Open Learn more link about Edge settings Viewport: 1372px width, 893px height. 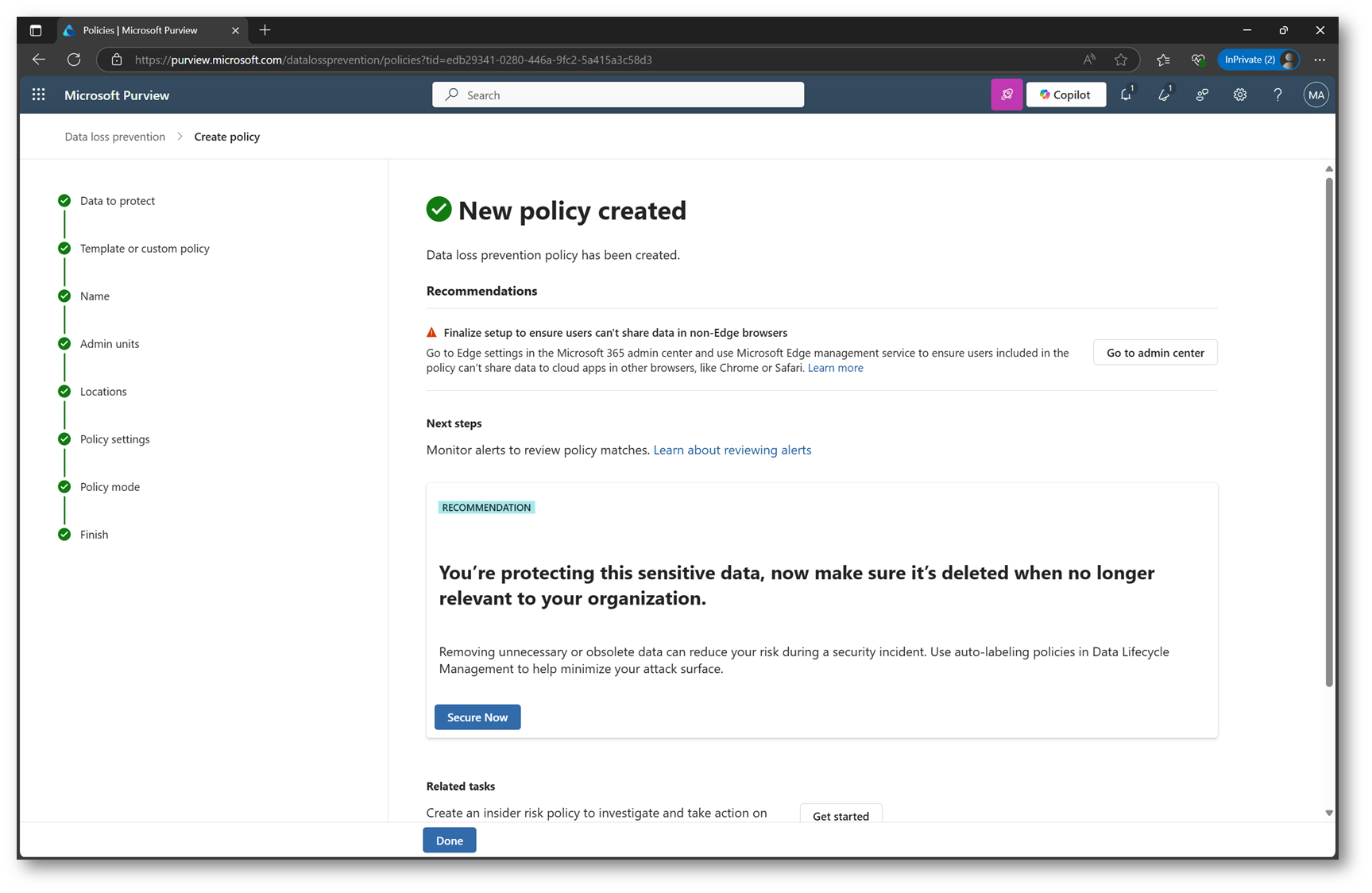point(835,368)
